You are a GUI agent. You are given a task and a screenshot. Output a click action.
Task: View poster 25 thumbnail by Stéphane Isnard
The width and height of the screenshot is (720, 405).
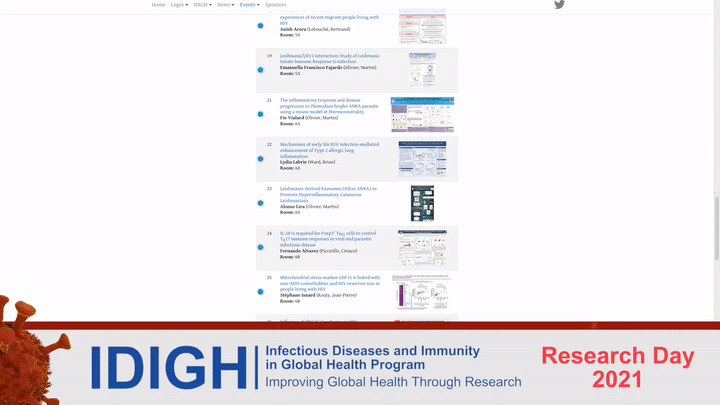click(x=422, y=292)
